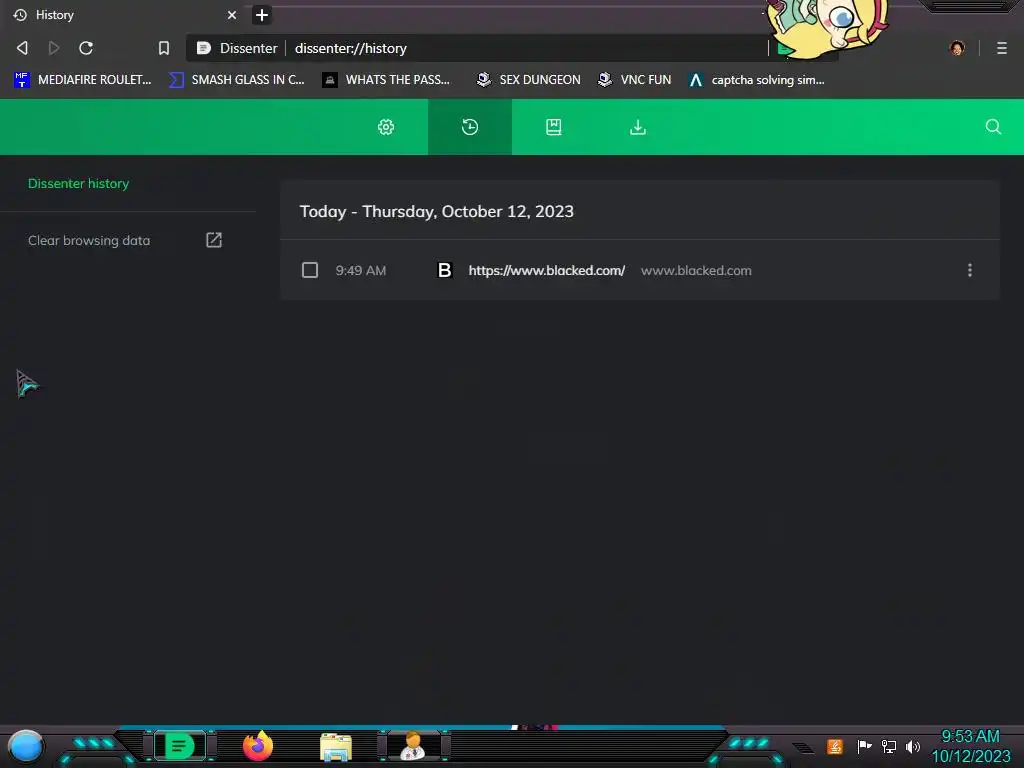Open the SMASH GLASS IN C... bookmark
This screenshot has width=1024, height=768.
236,80
